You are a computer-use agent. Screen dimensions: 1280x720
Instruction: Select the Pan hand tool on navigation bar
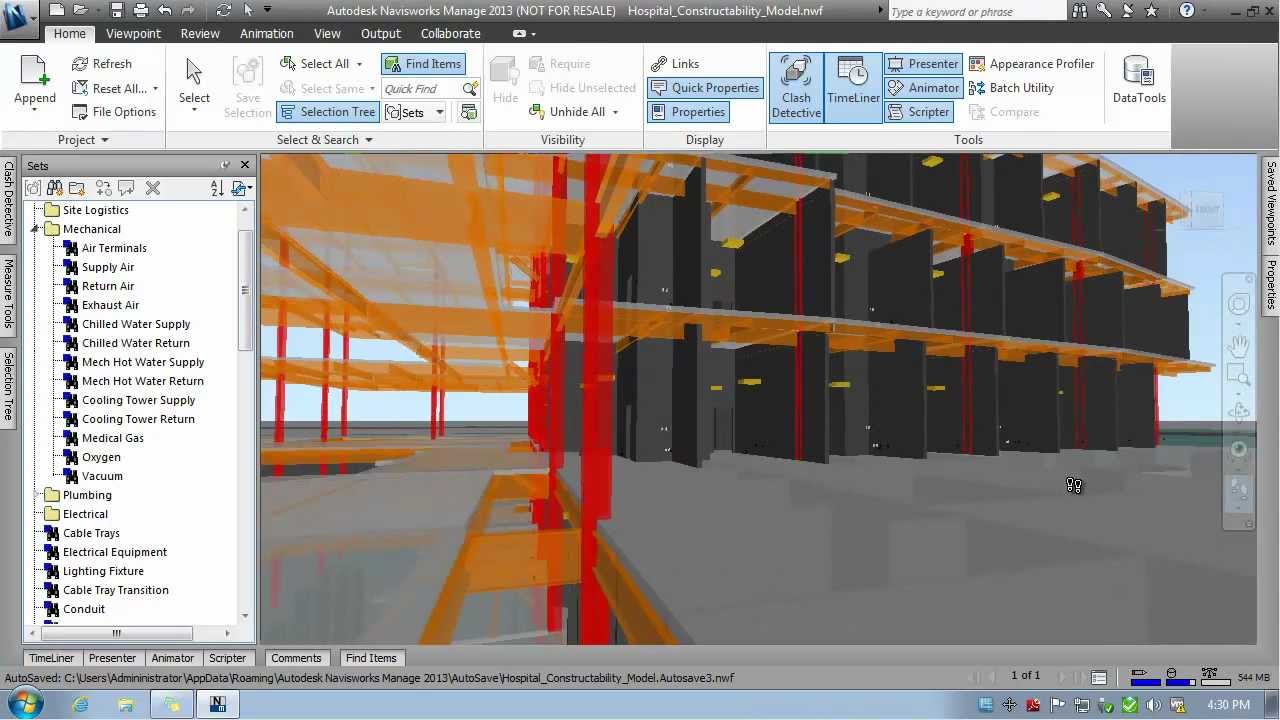(1239, 345)
